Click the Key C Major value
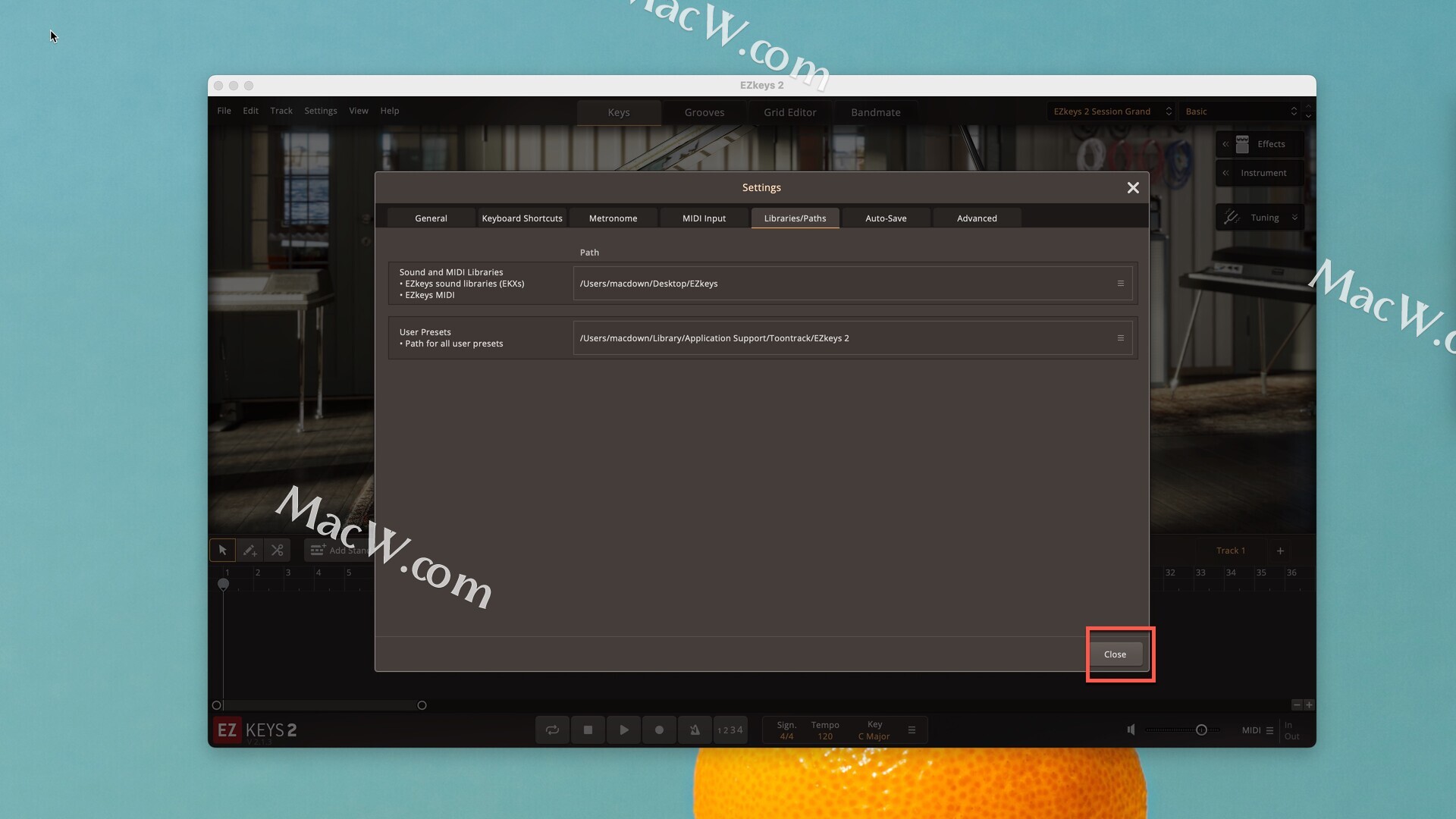The width and height of the screenshot is (1456, 819). coord(874,736)
